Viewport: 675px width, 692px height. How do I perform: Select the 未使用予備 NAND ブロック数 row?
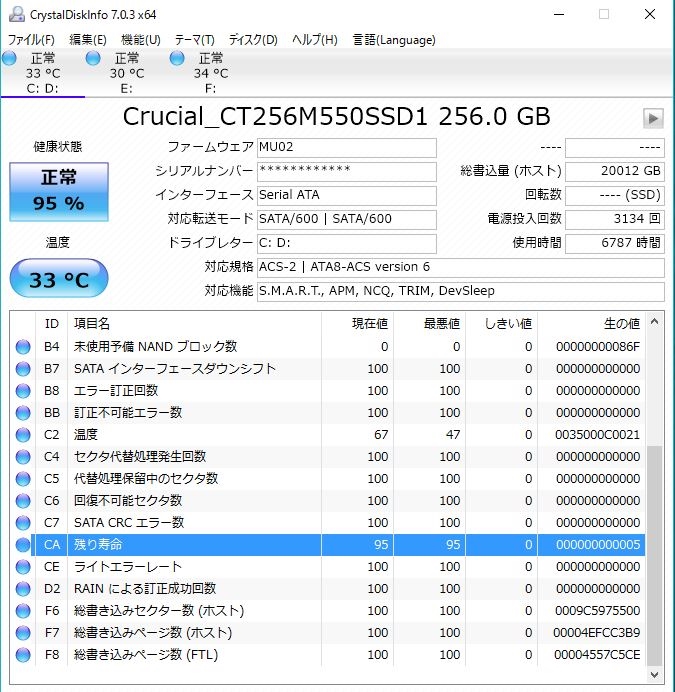coord(328,347)
